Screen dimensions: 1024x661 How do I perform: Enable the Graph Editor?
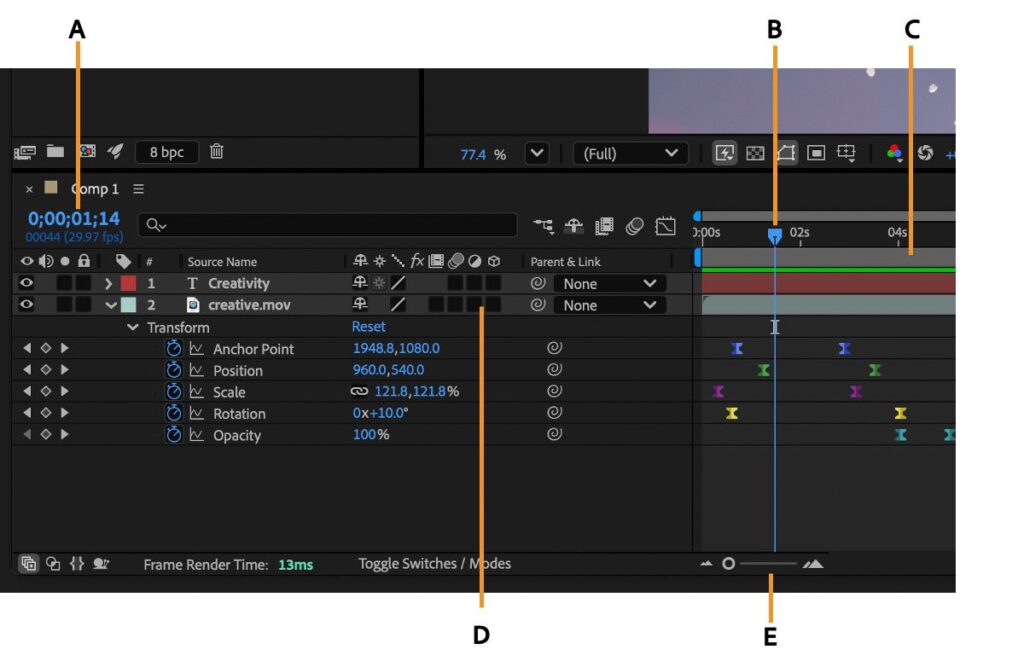pyautogui.click(x=665, y=225)
